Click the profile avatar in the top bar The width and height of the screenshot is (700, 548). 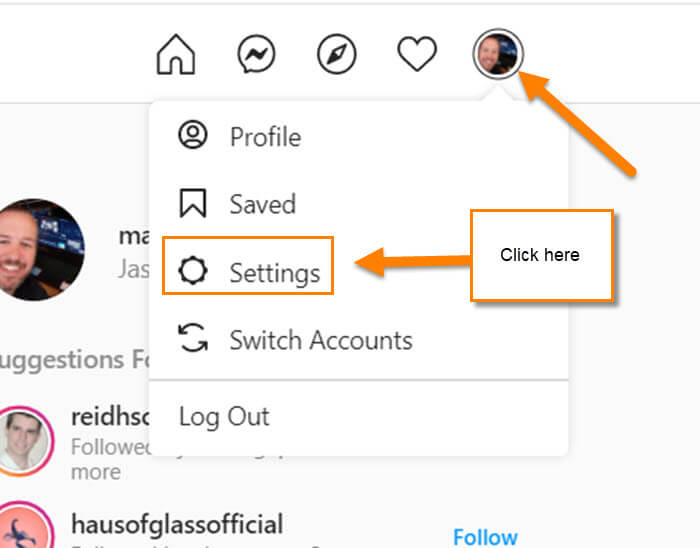(x=498, y=54)
